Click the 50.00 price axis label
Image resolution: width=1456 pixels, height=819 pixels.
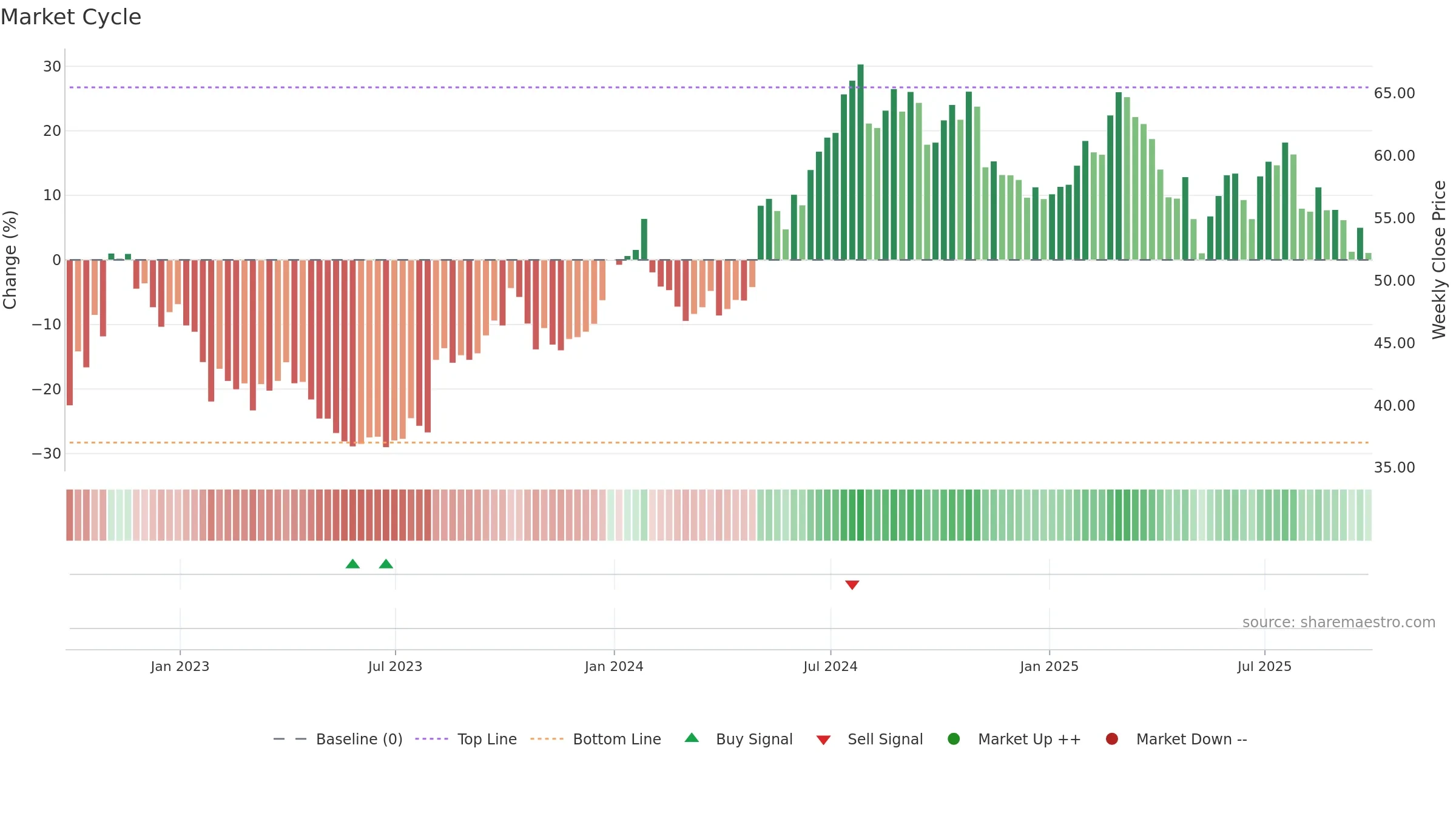(x=1395, y=281)
